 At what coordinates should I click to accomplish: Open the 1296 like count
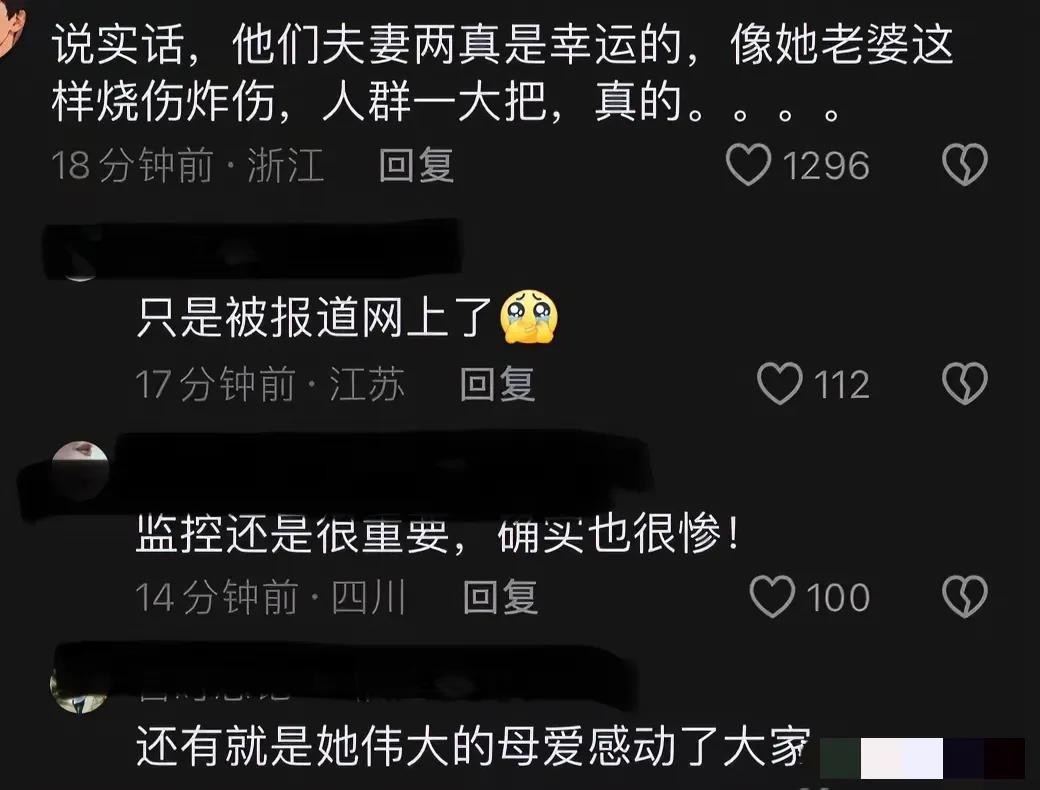point(826,165)
